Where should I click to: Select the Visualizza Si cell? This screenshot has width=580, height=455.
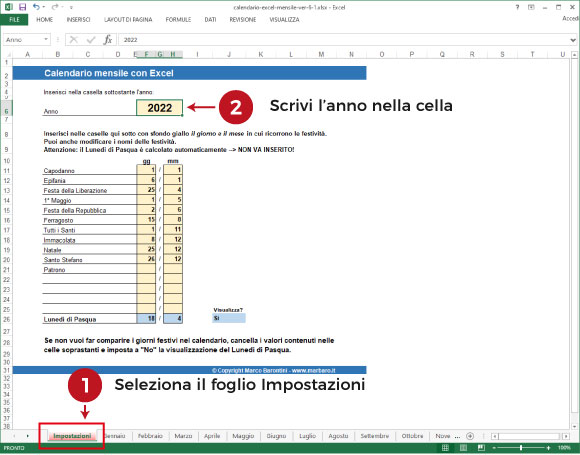point(229,318)
